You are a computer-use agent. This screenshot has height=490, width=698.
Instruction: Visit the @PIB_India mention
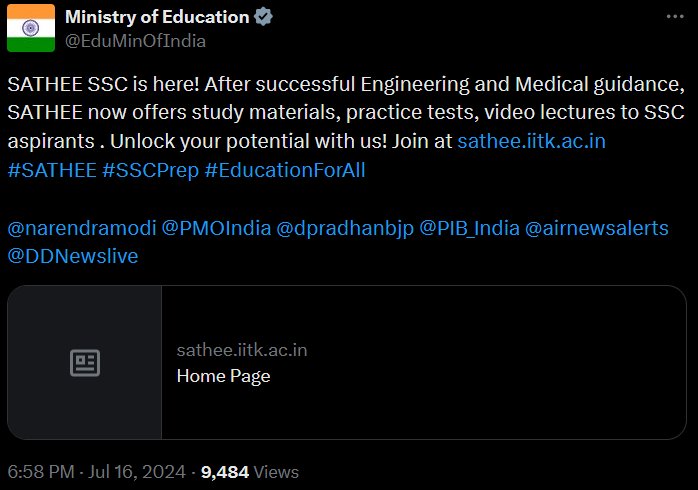click(469, 227)
